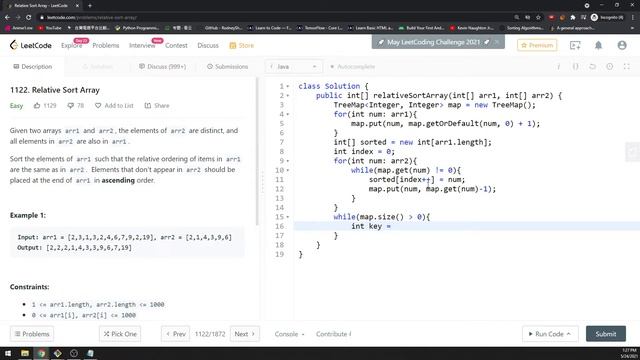Go to Next problem
Image resolution: width=640 pixels, height=360 pixels.
(x=244, y=334)
